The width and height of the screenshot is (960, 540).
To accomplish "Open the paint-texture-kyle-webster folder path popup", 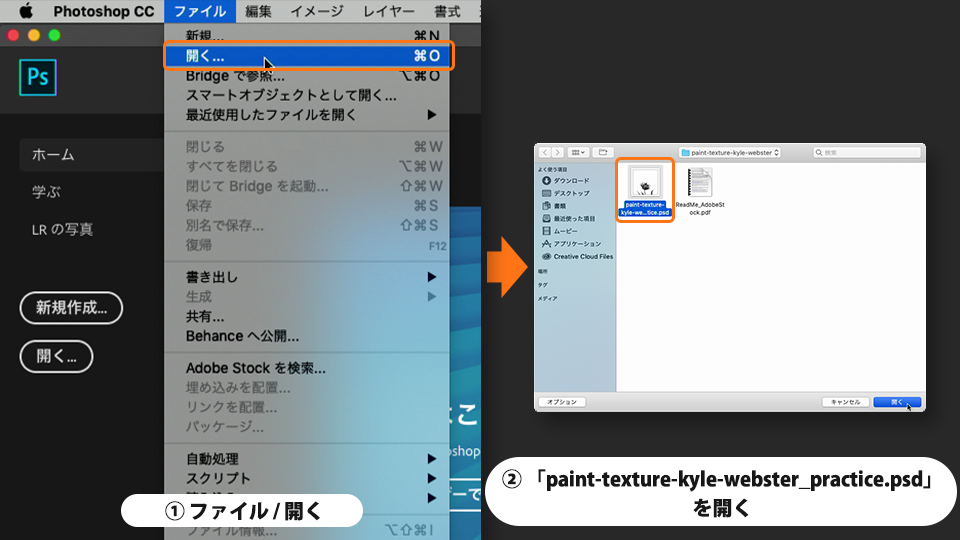I will [x=730, y=152].
